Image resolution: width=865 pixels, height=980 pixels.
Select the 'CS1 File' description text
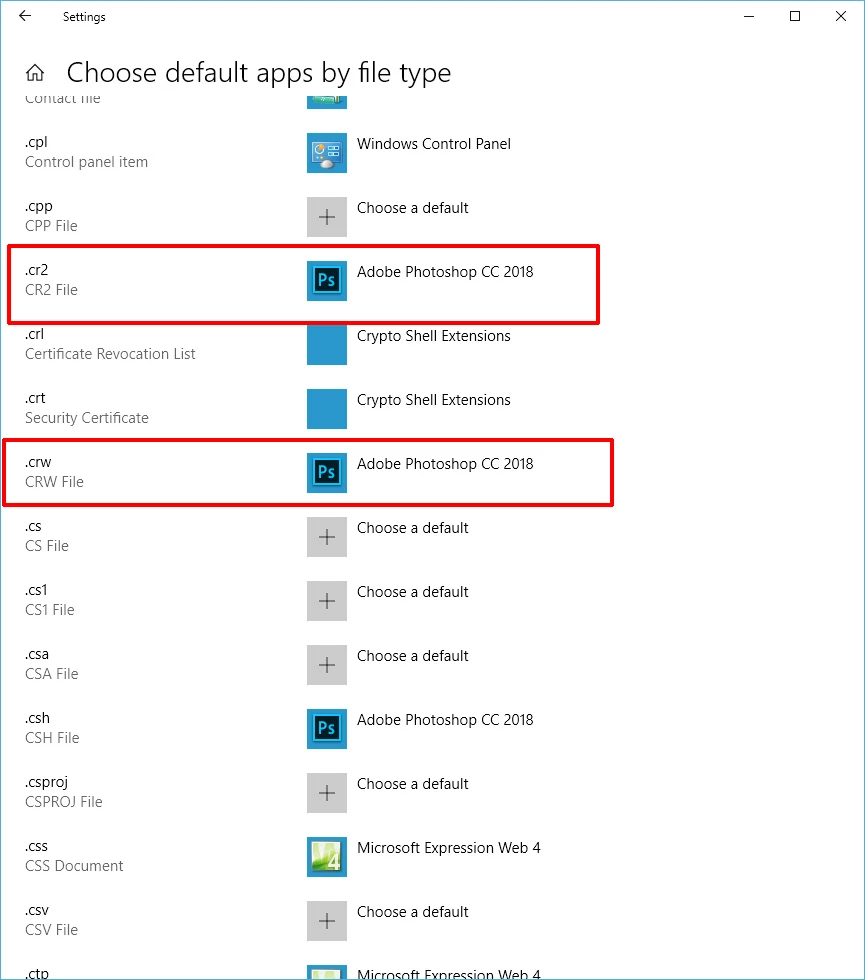pyautogui.click(x=50, y=610)
